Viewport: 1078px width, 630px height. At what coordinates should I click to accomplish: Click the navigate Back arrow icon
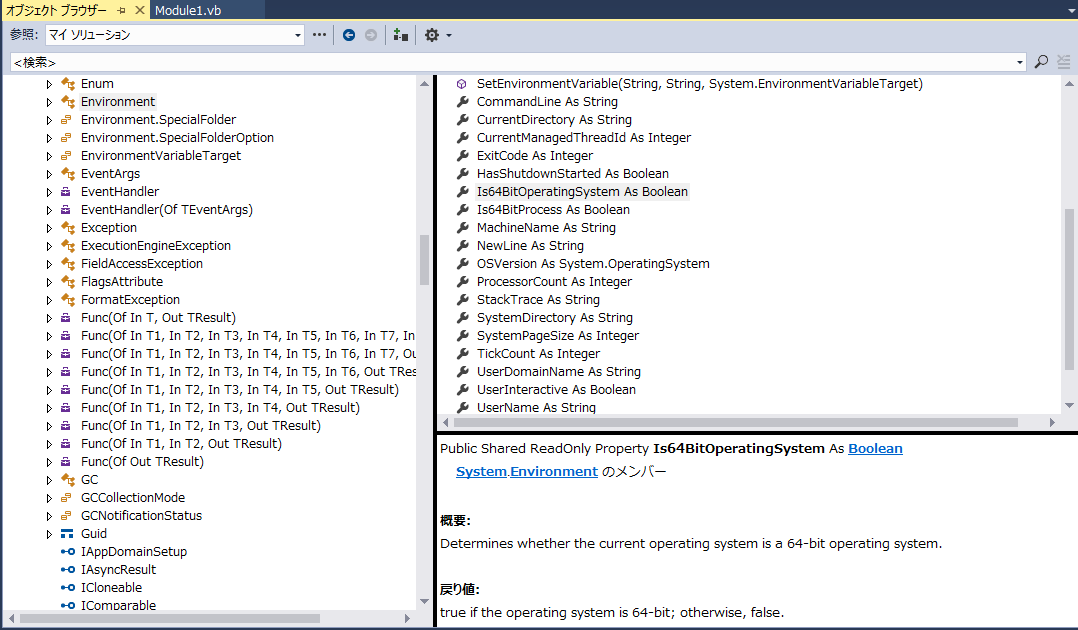click(x=349, y=35)
